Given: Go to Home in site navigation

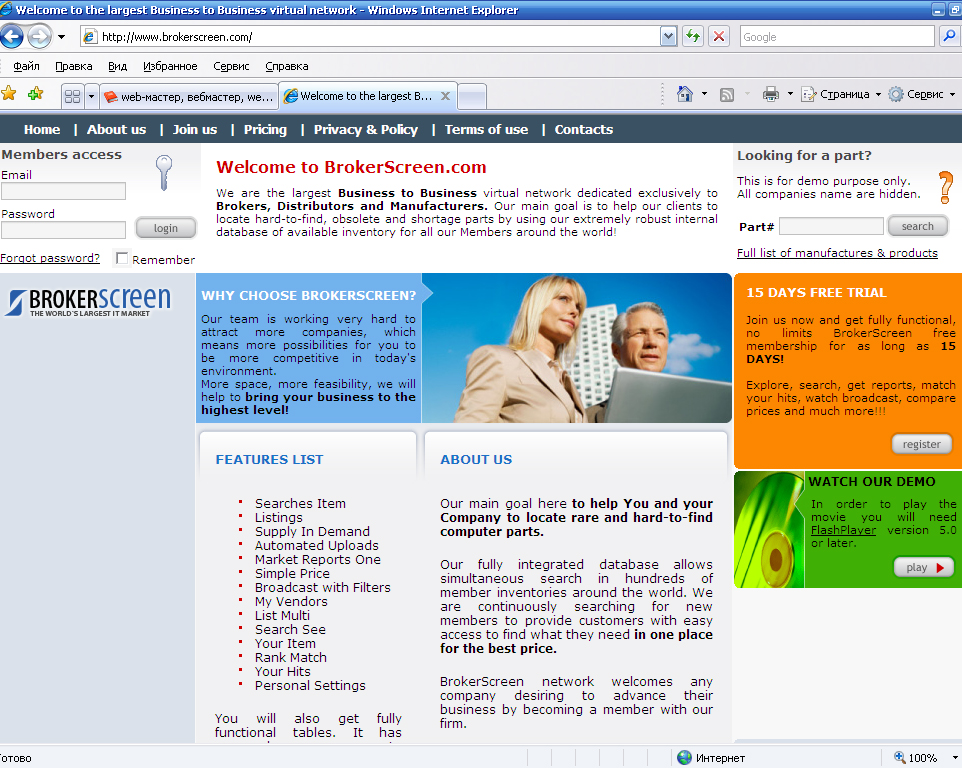Looking at the screenshot, I should 42,129.
